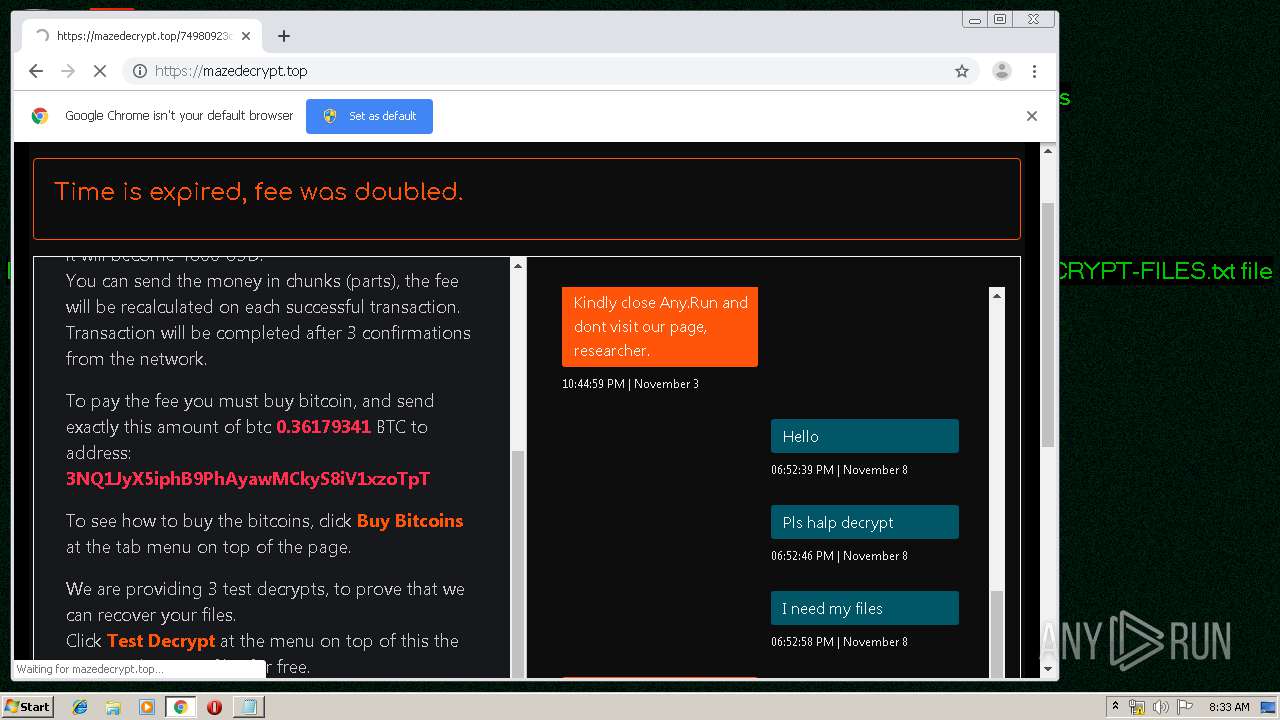
Task: Select the bitcoin address 3NQ1JyX5iphB9PhAyawMCkyS8iV1xzoTpT
Action: [x=248, y=479]
